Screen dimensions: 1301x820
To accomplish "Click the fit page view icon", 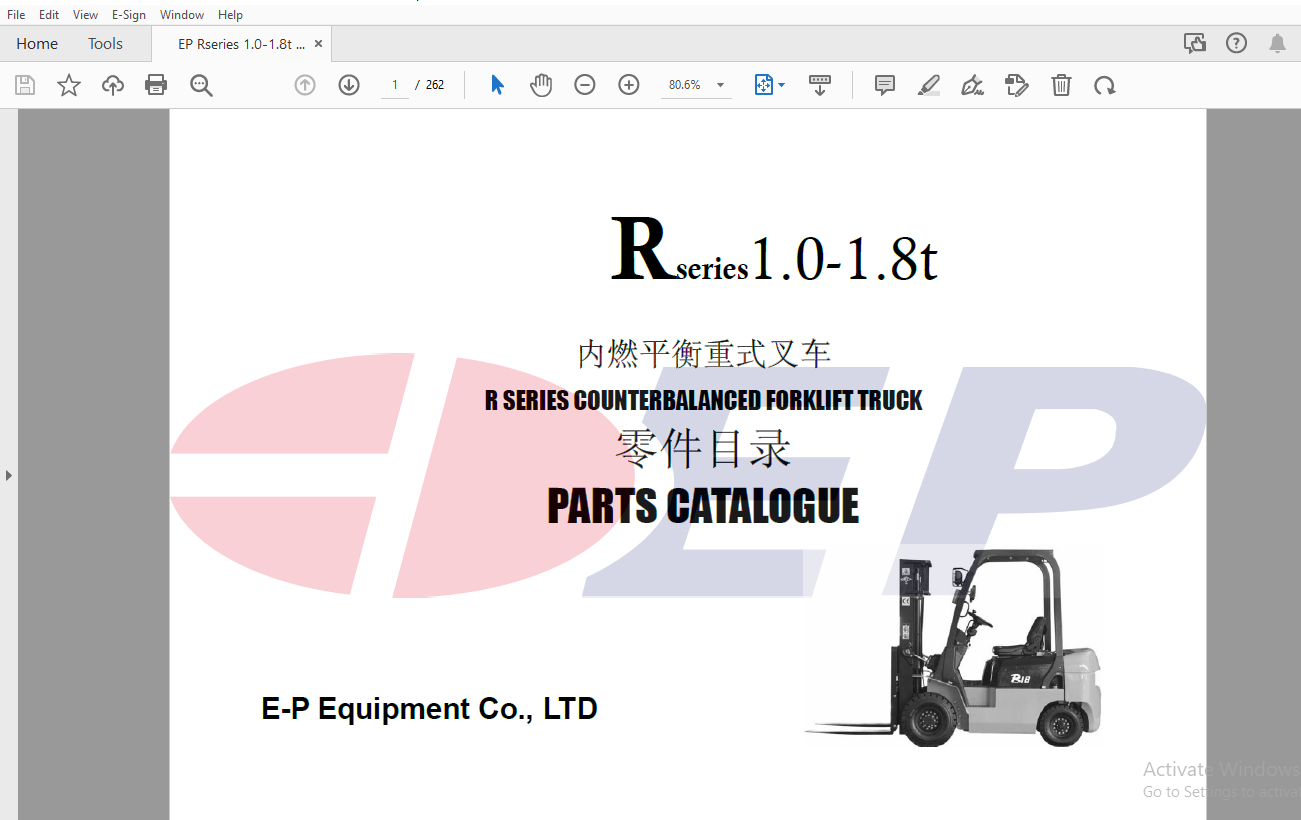I will pos(764,85).
